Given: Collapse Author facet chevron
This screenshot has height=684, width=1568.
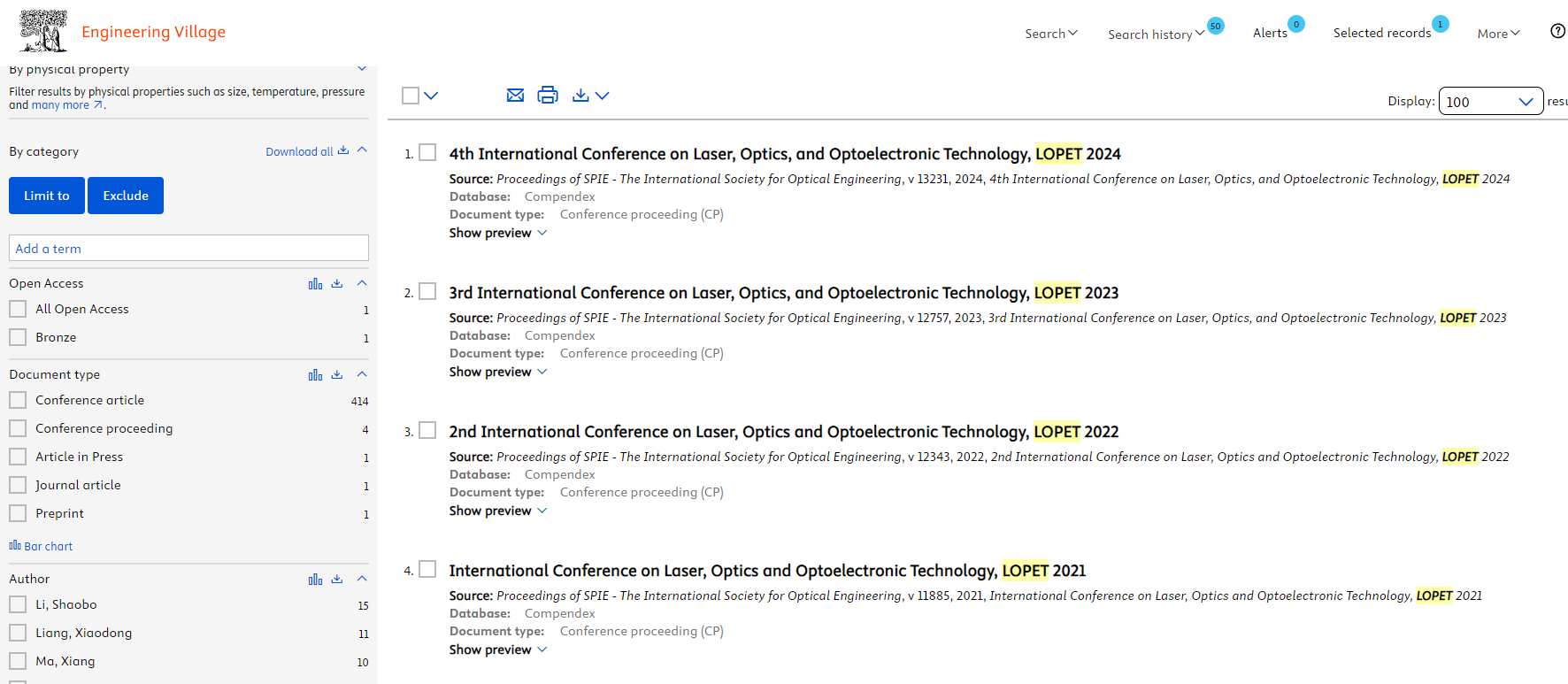Looking at the screenshot, I should 362,579.
